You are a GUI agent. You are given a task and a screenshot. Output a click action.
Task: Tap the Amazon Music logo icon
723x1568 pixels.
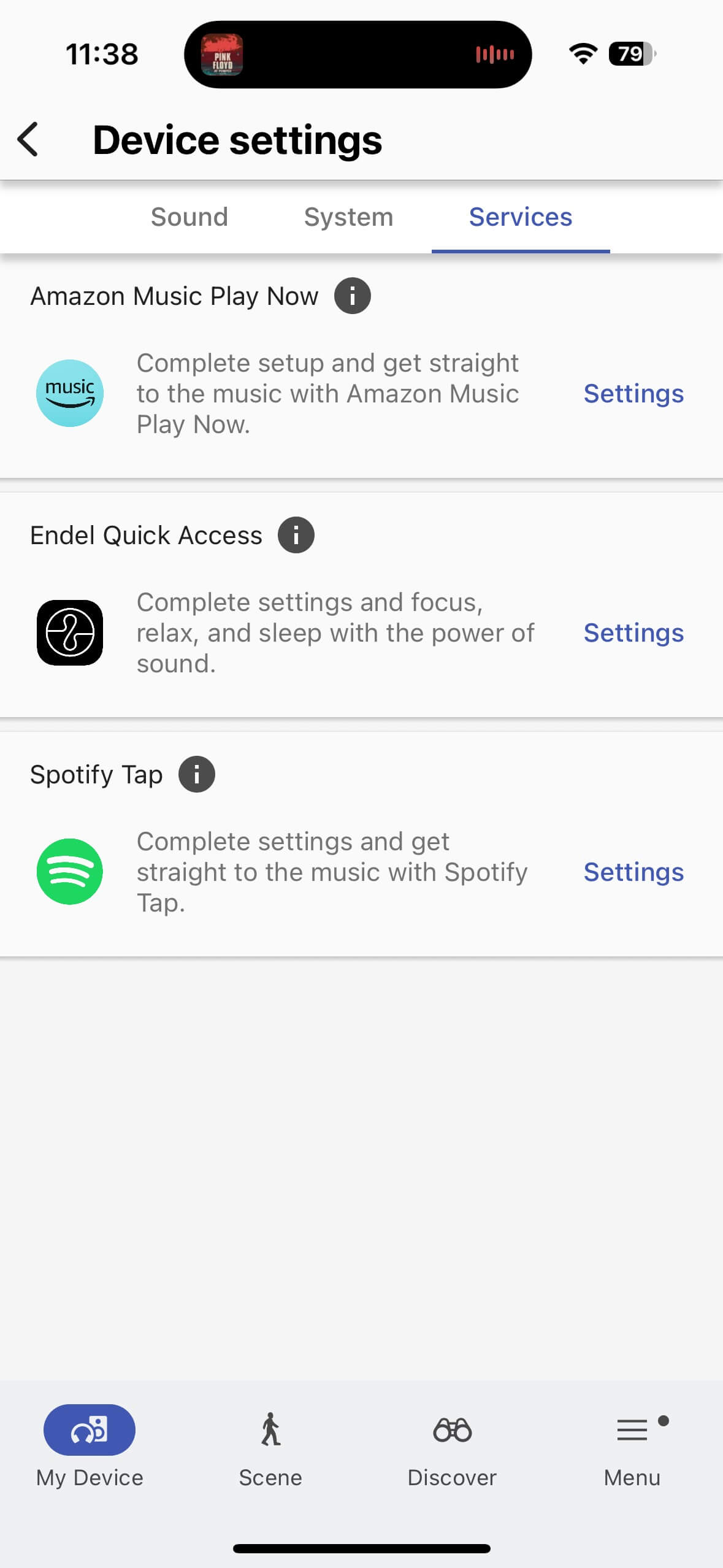pos(70,393)
